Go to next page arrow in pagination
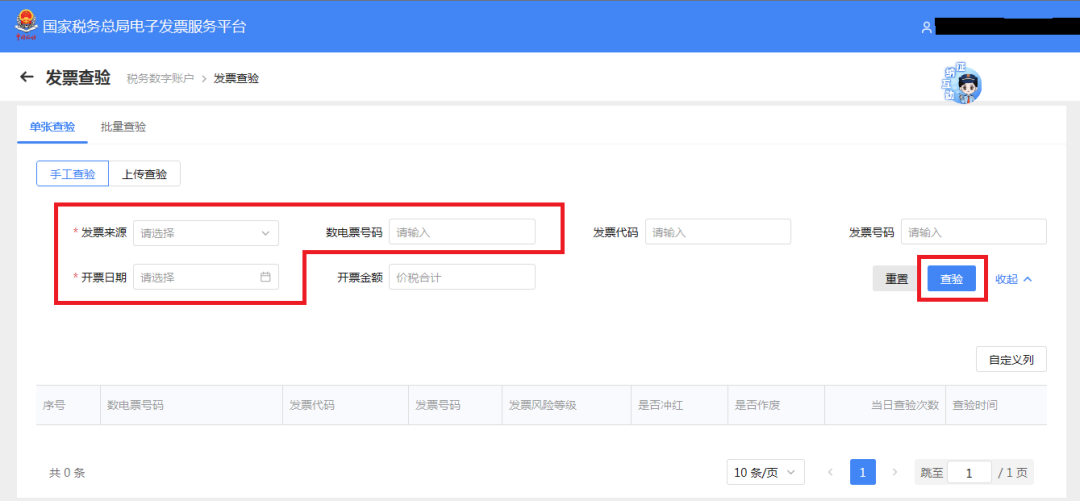 coord(895,473)
